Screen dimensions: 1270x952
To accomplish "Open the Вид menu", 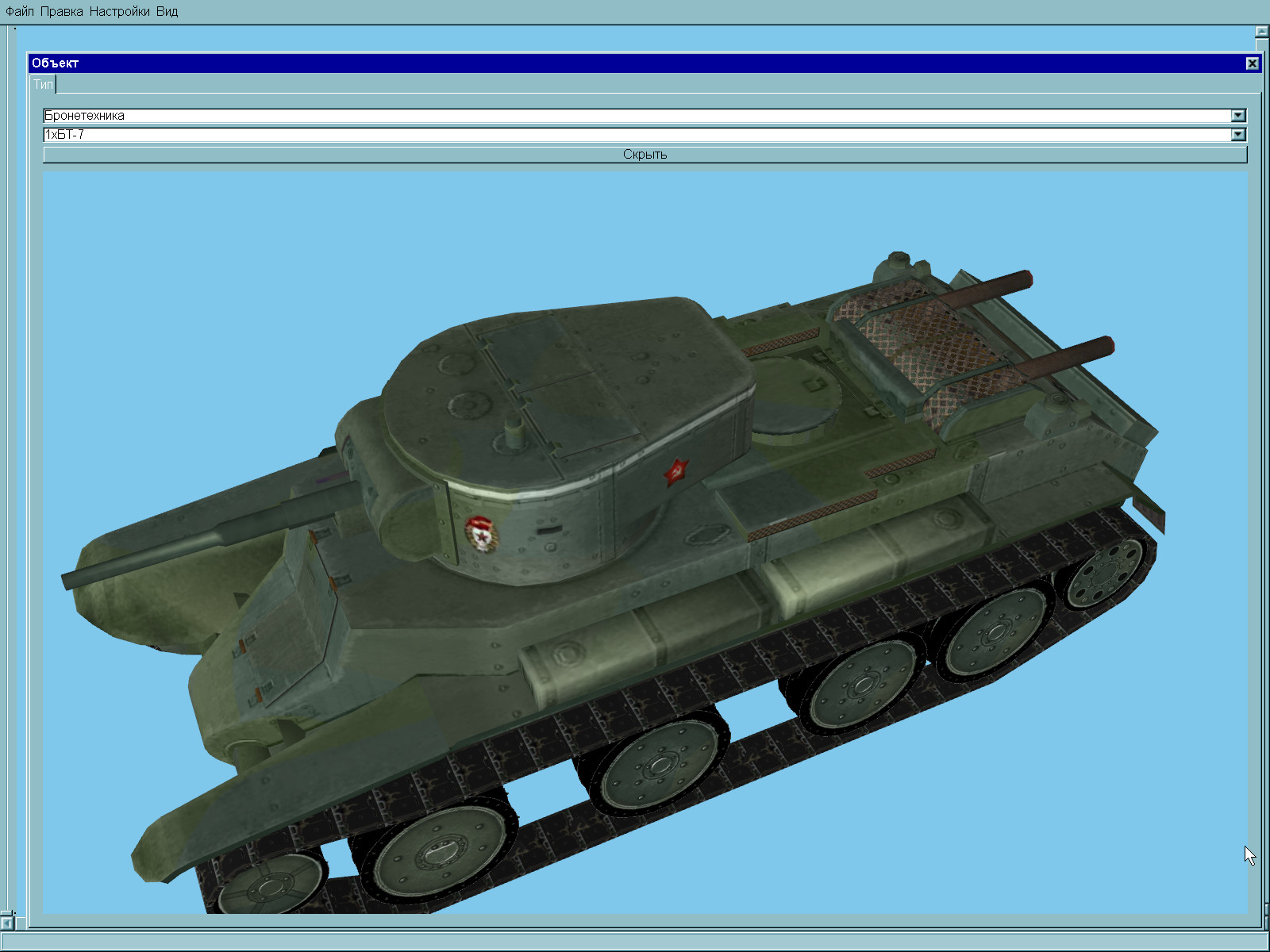I will 167,11.
